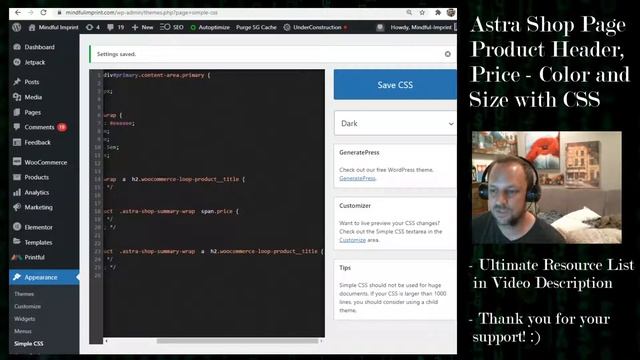This screenshot has width=640, height=360.
Task: Click the Save CSS button
Action: click(395, 85)
